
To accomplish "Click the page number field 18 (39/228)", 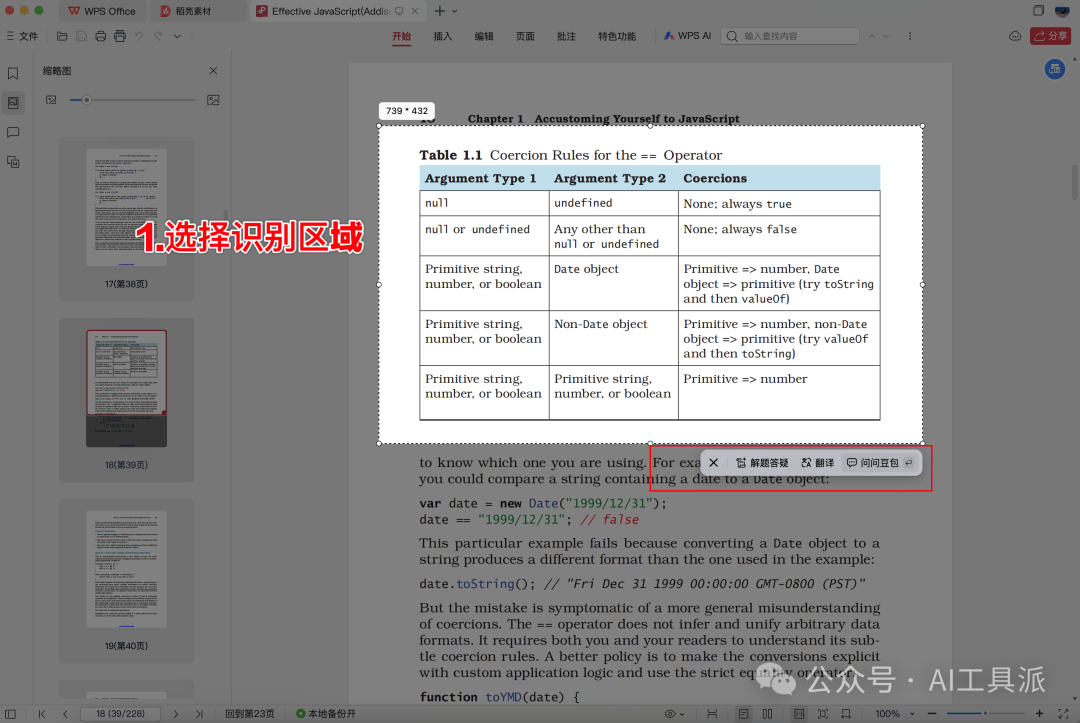I will [x=121, y=713].
